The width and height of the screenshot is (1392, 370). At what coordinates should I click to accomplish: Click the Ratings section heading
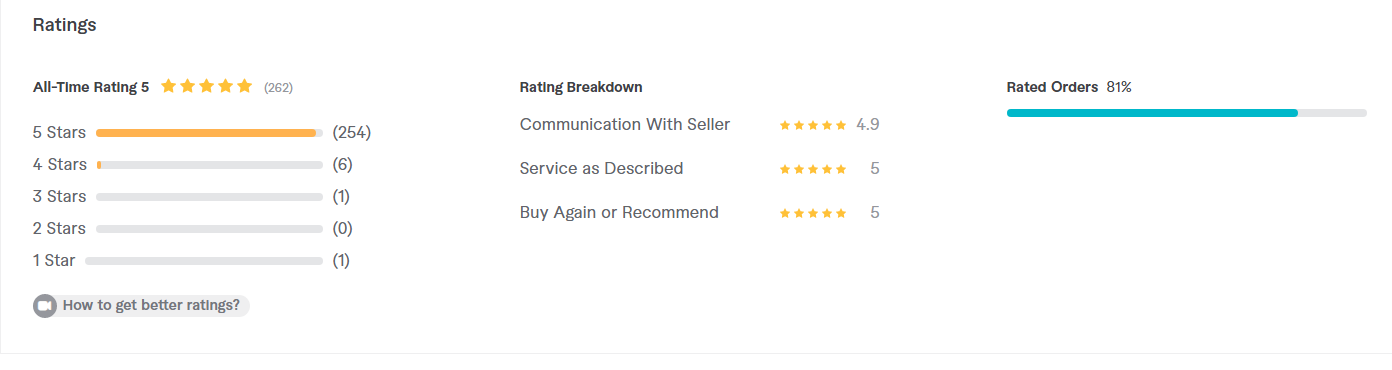[x=64, y=25]
